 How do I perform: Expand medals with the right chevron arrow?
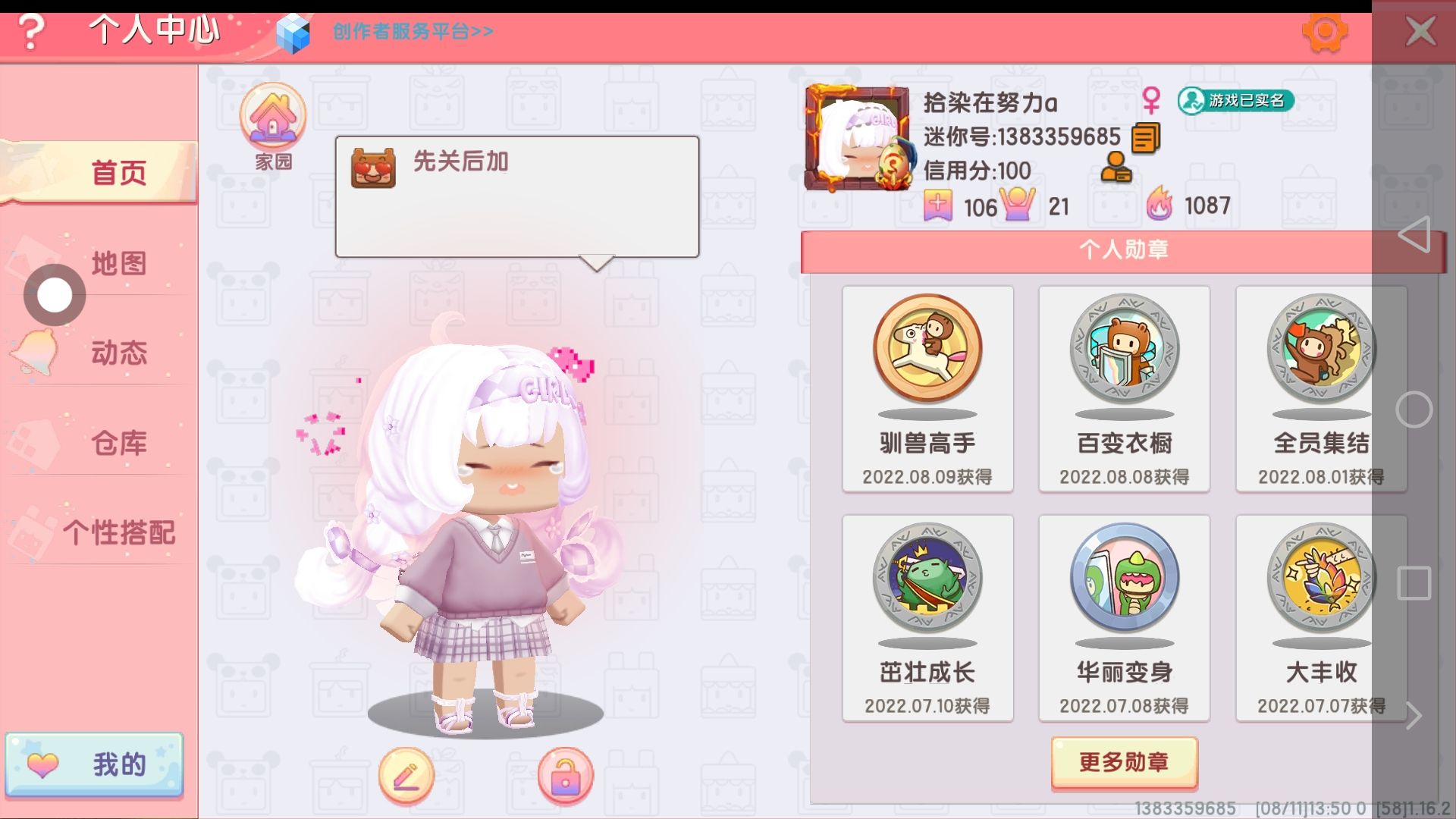pyautogui.click(x=1414, y=715)
